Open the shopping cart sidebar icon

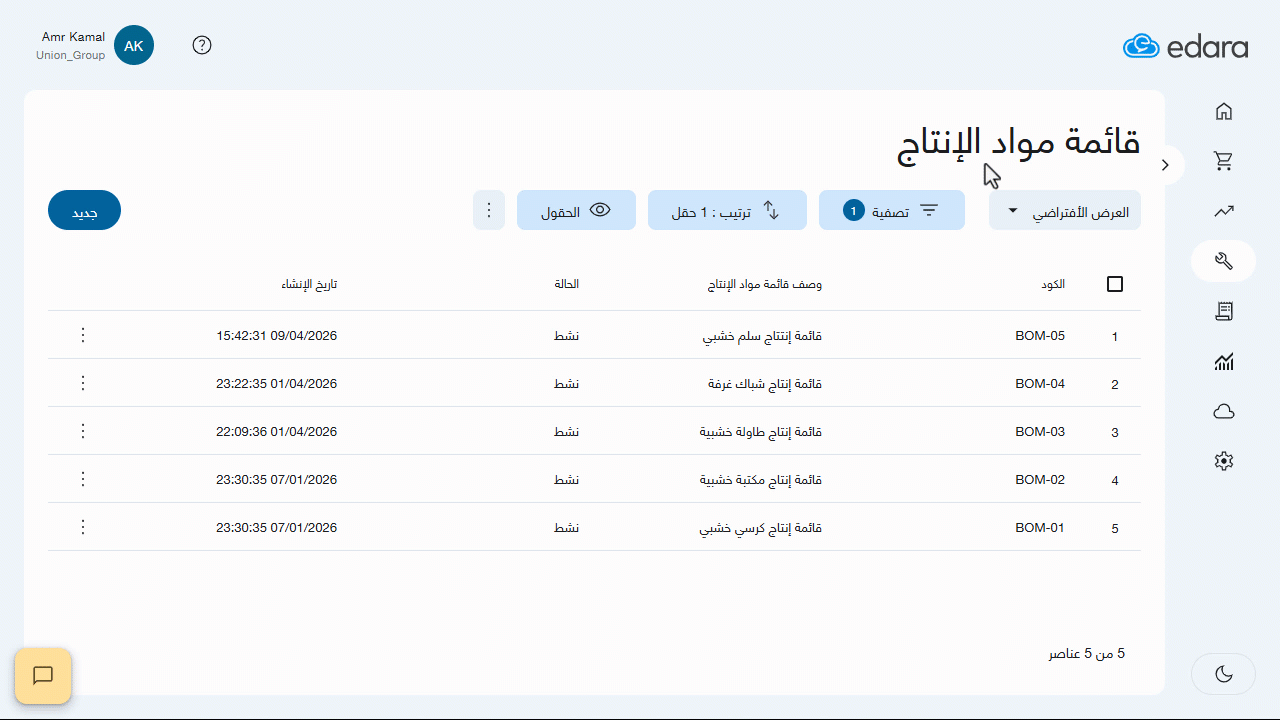pyautogui.click(x=1223, y=161)
